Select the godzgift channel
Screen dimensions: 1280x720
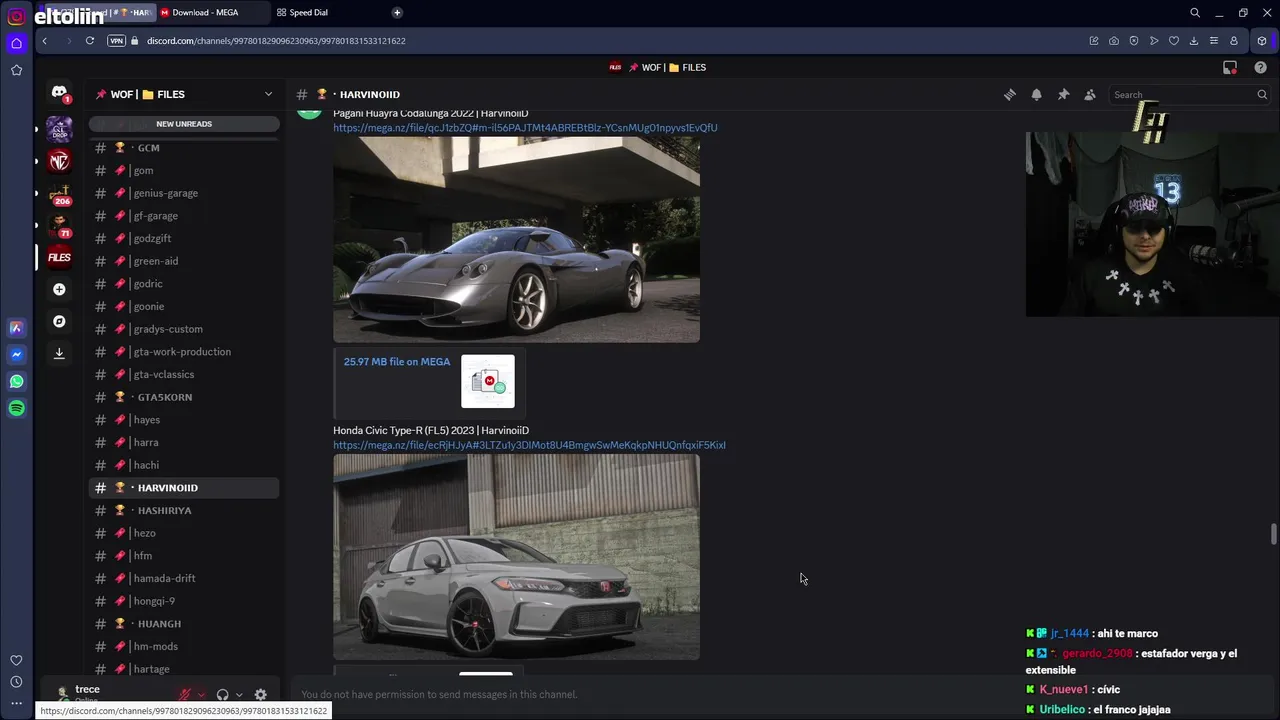(x=184, y=238)
